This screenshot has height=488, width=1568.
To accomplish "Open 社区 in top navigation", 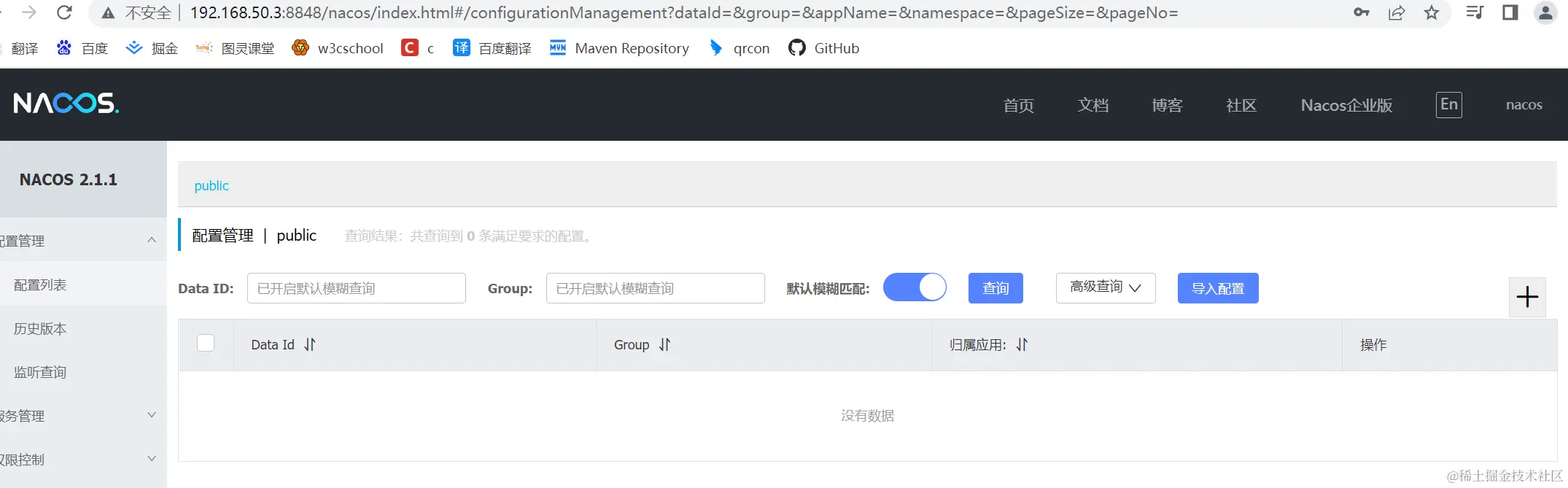I will click(x=1241, y=105).
